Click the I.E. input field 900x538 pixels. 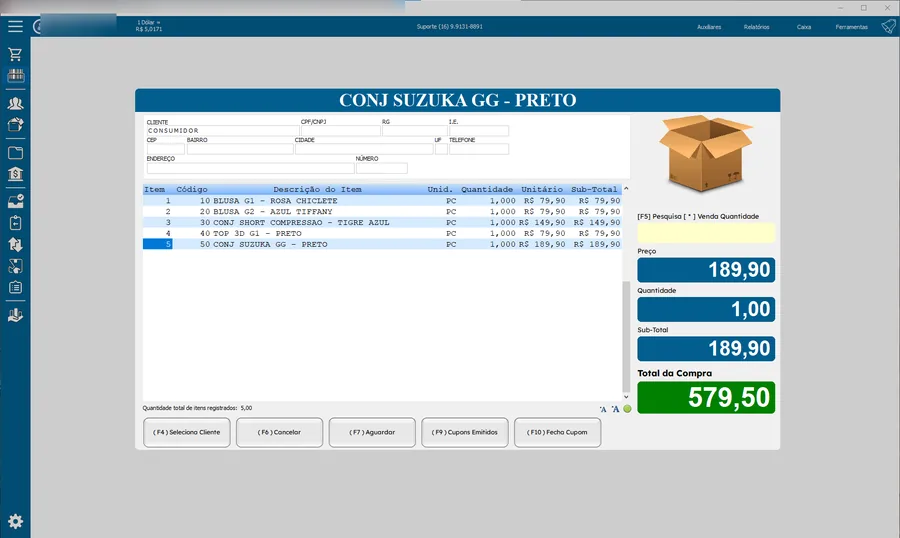click(x=479, y=131)
